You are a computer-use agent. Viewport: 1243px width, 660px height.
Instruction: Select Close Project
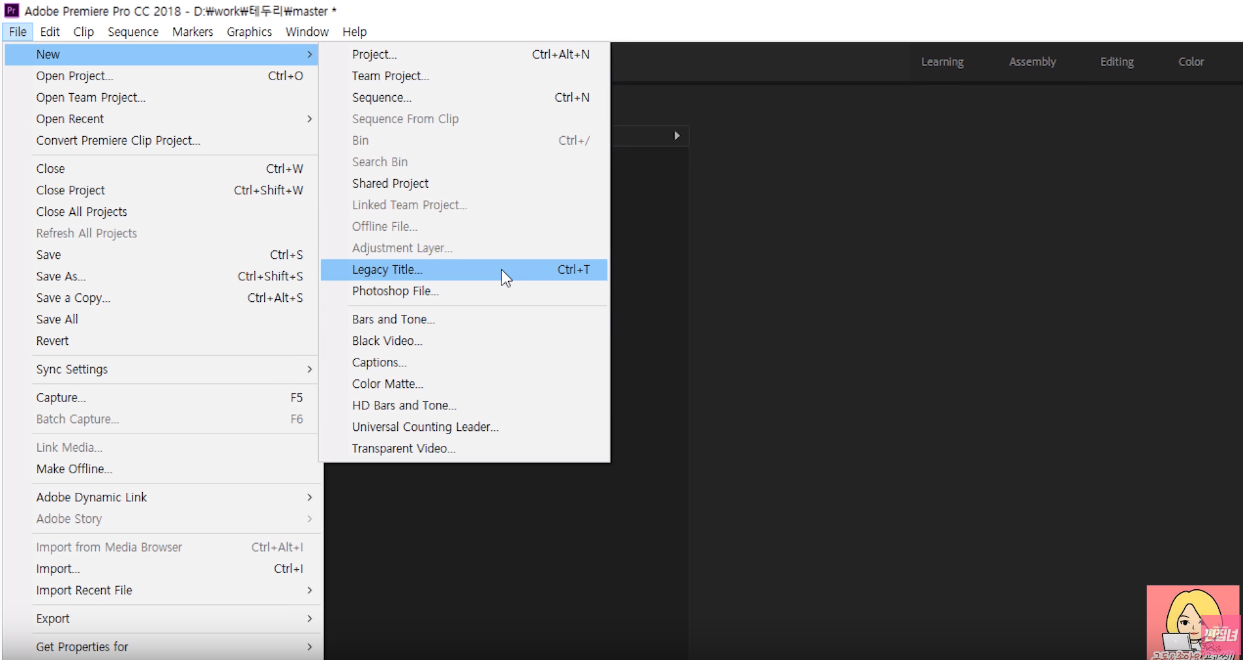[161, 190]
